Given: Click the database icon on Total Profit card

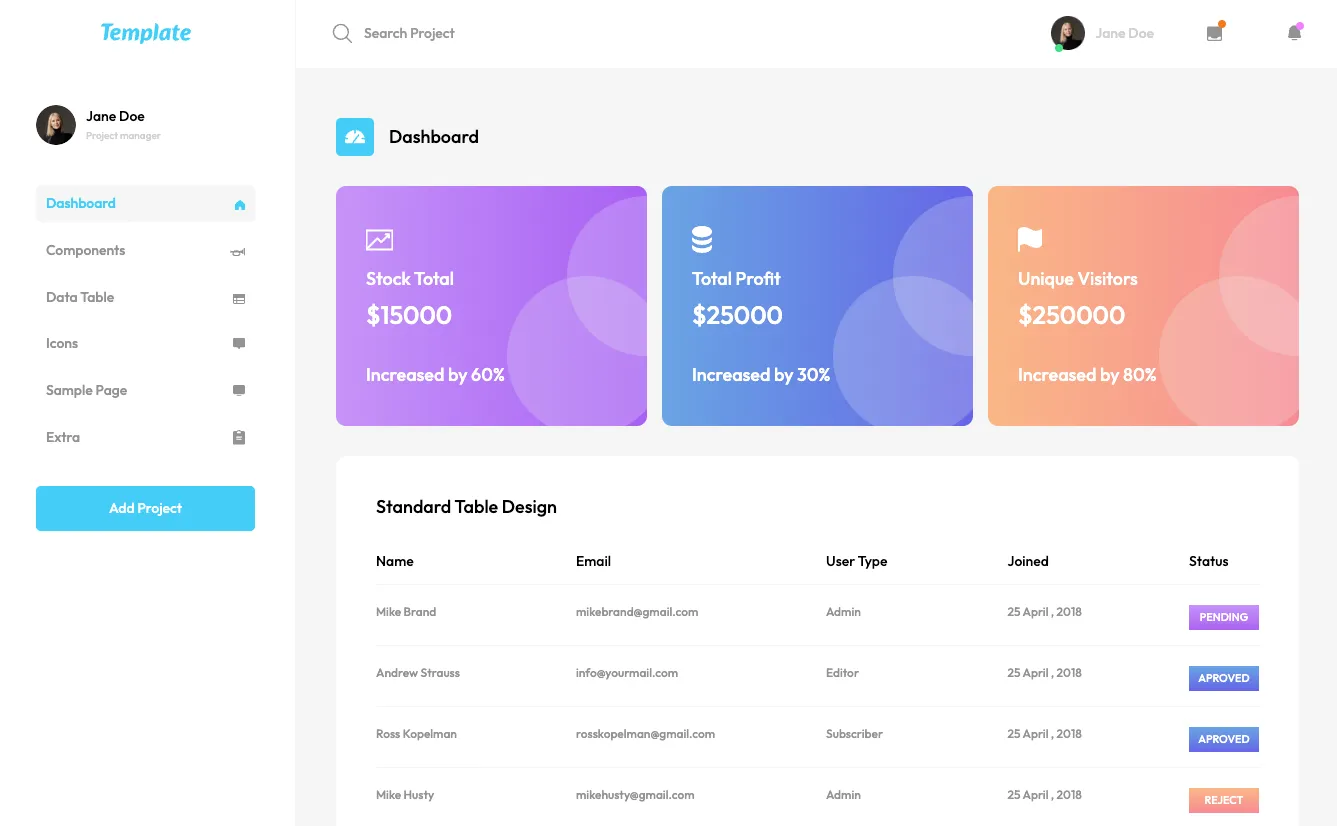Looking at the screenshot, I should click(x=701, y=239).
